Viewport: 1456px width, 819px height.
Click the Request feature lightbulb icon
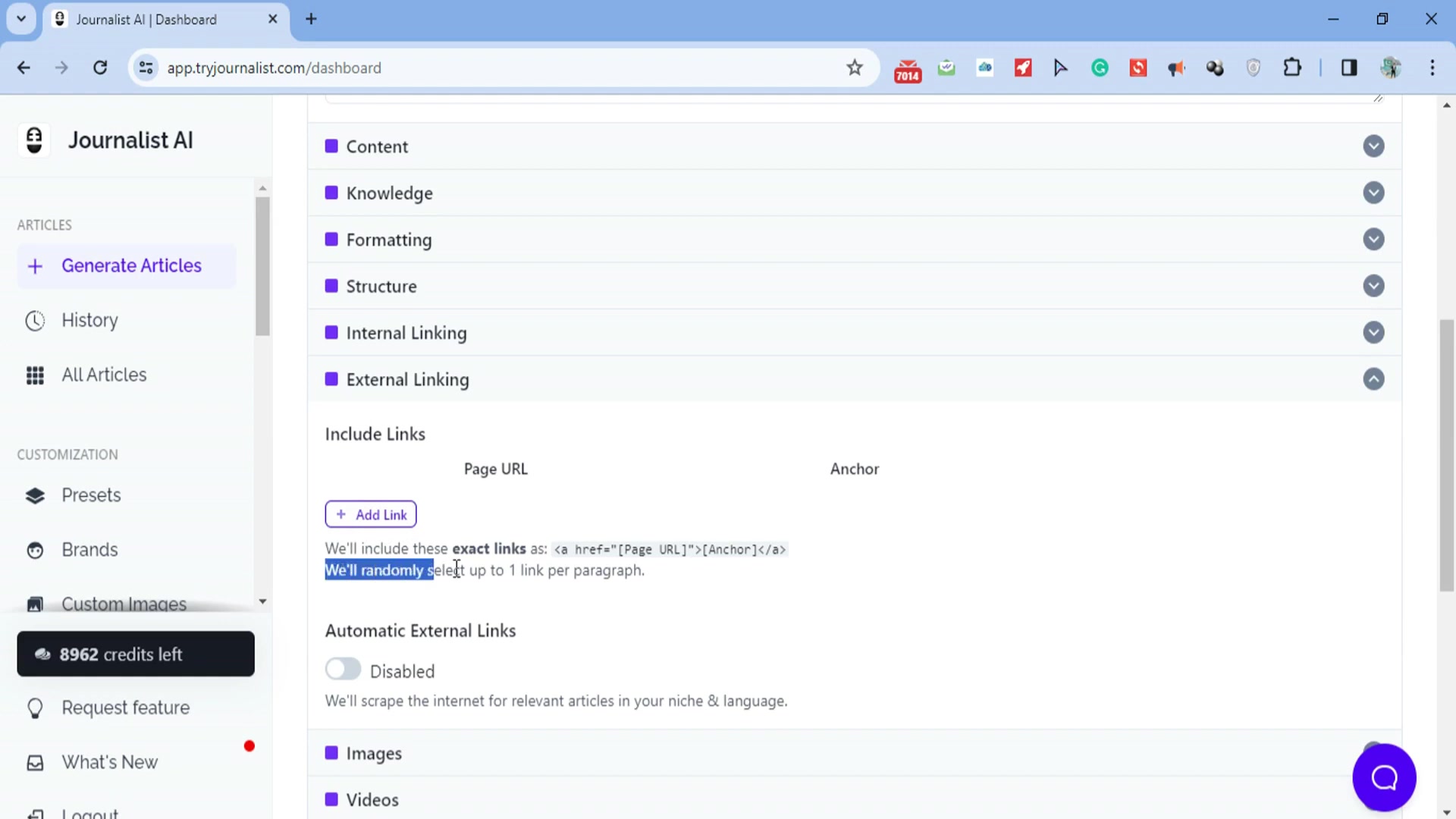(x=35, y=708)
